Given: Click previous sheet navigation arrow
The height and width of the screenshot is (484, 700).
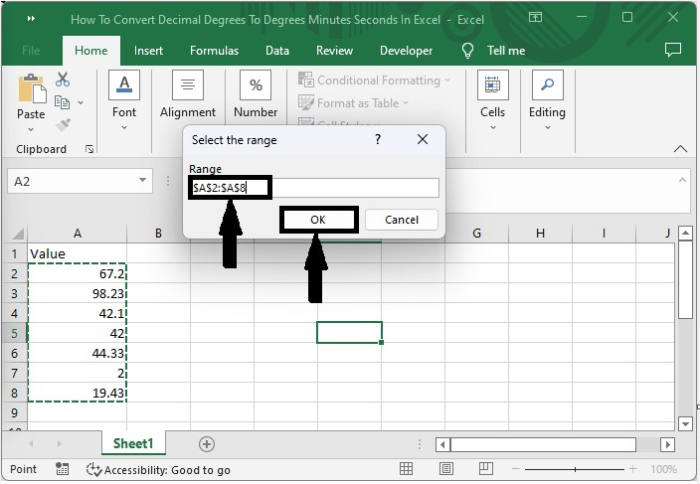Looking at the screenshot, I should tap(31, 444).
